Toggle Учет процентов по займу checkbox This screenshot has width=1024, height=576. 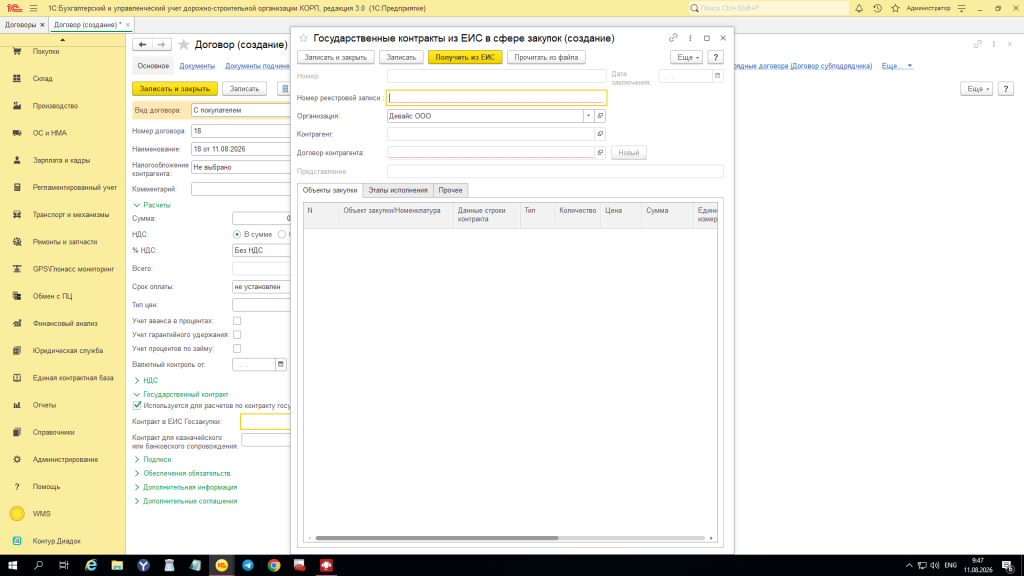tap(237, 349)
